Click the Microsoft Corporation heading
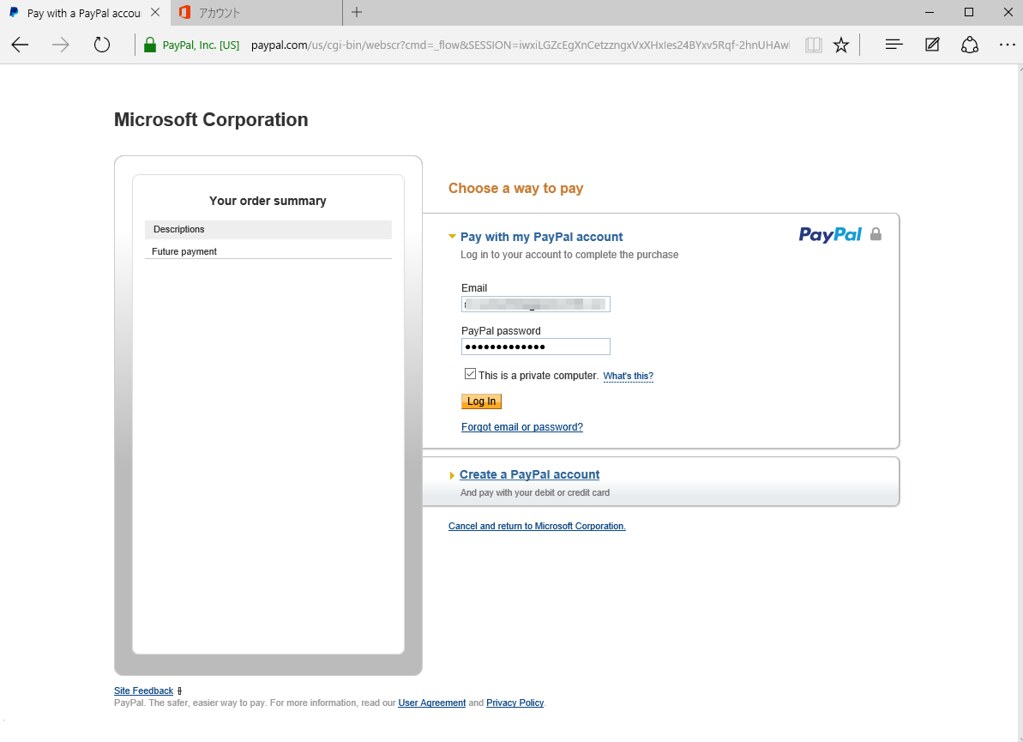The width and height of the screenshot is (1023, 742). click(211, 119)
